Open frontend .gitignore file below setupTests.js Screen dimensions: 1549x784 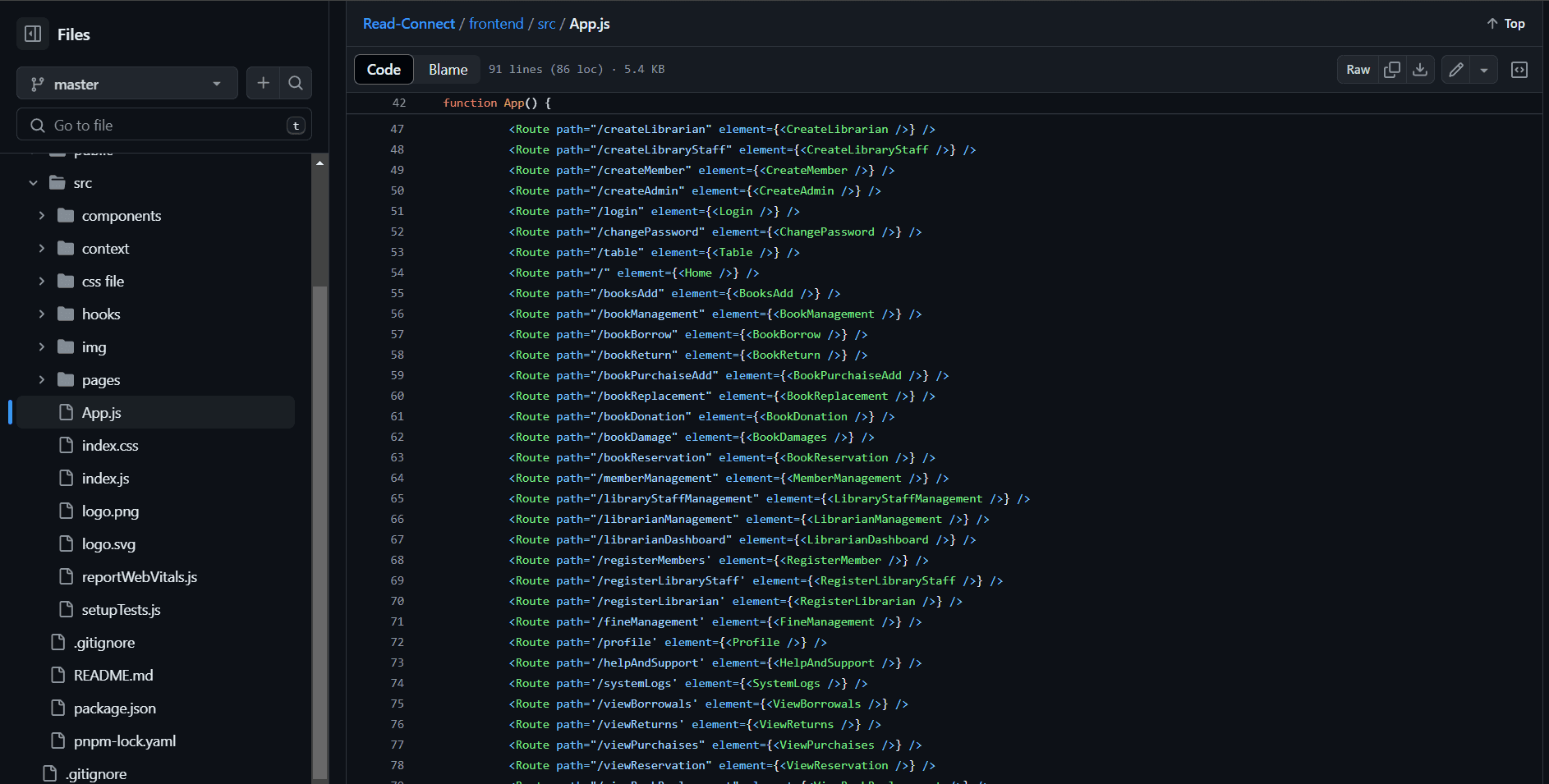point(104,643)
